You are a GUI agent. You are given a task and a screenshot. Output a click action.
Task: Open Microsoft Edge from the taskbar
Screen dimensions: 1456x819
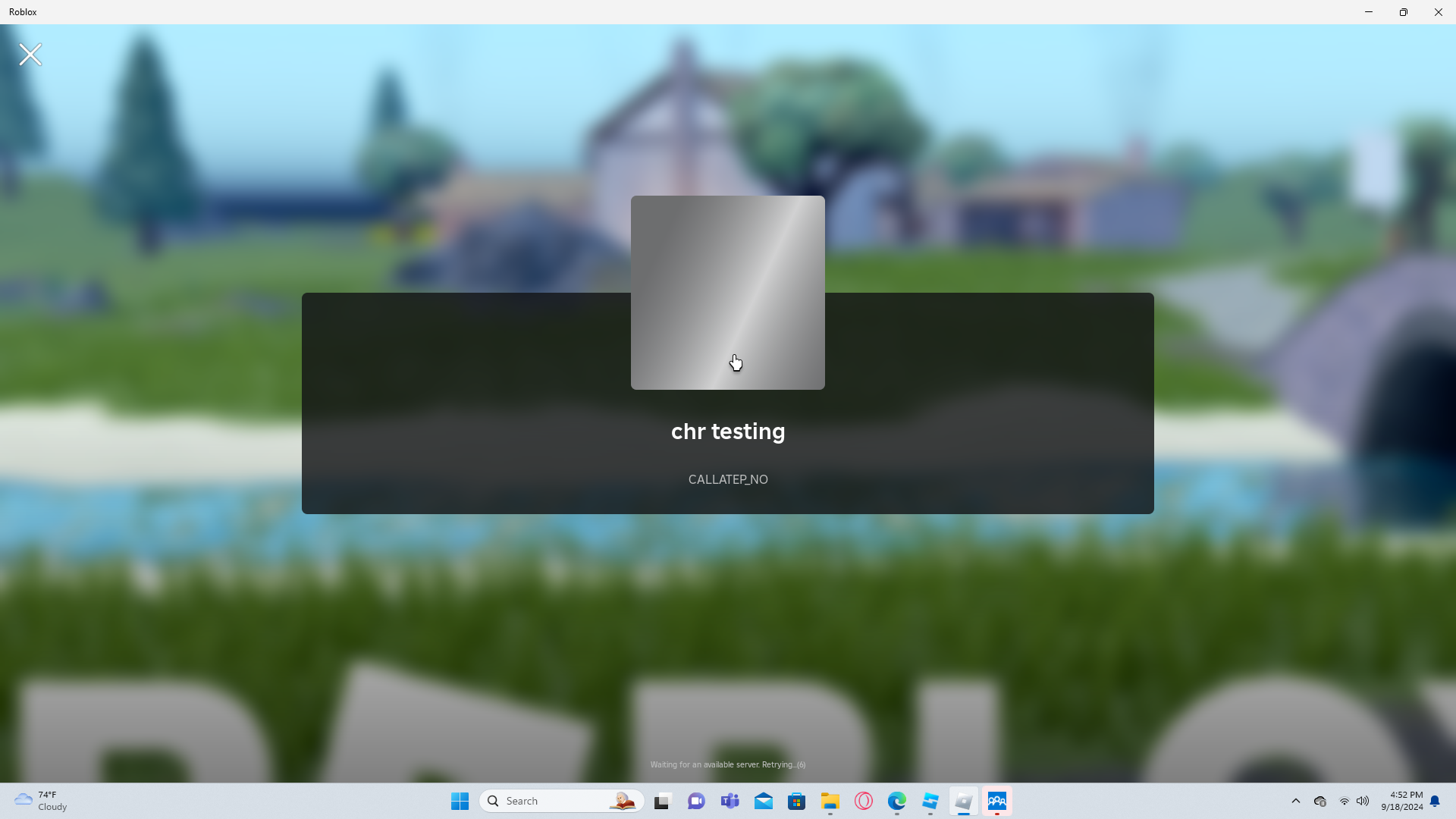coord(896,801)
